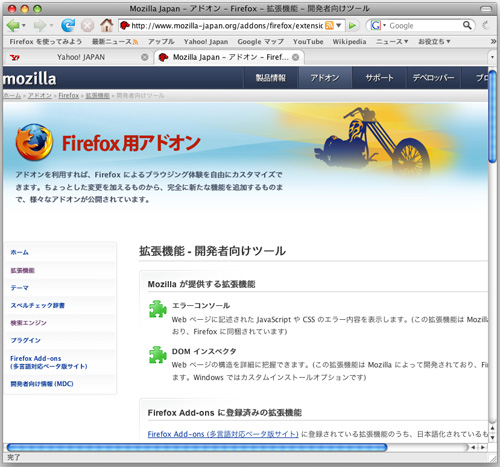
Task: Open the 検索エンジン sidebar link
Action: (28, 323)
